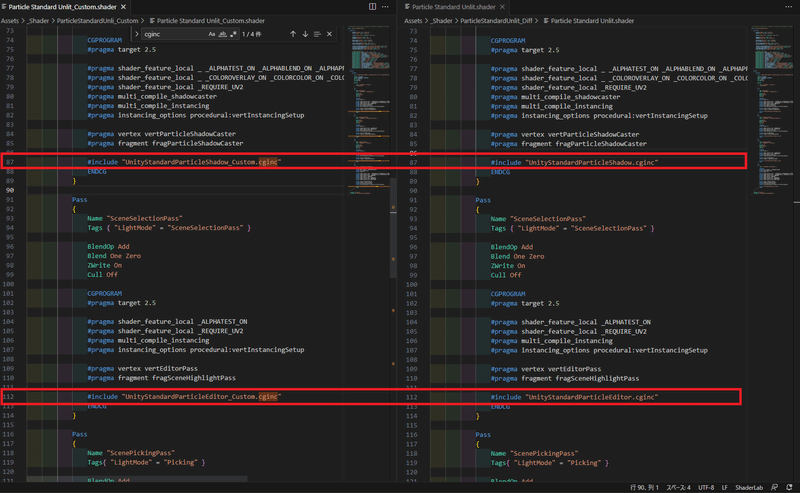Click the left editor minimap
Screen dimensions: 800x493
[368, 110]
